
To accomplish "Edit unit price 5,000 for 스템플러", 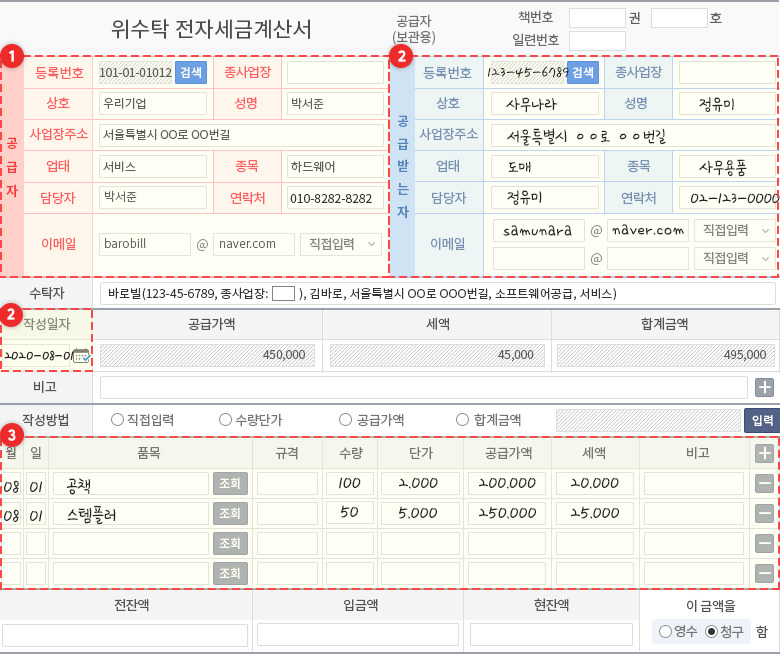I will [420, 513].
